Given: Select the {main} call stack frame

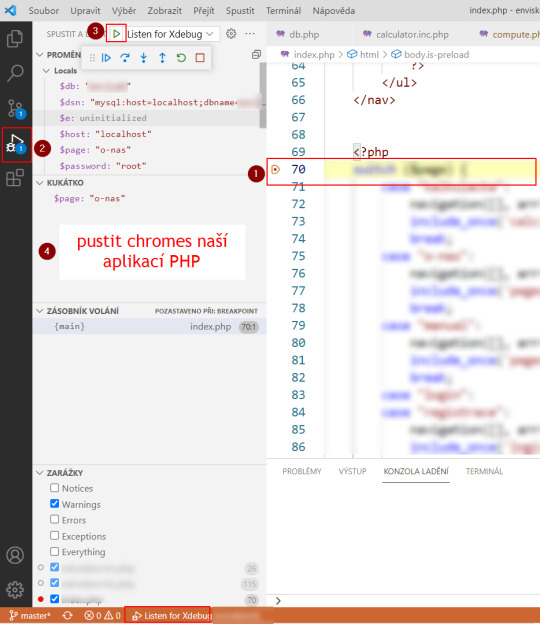Looking at the screenshot, I should (149, 326).
